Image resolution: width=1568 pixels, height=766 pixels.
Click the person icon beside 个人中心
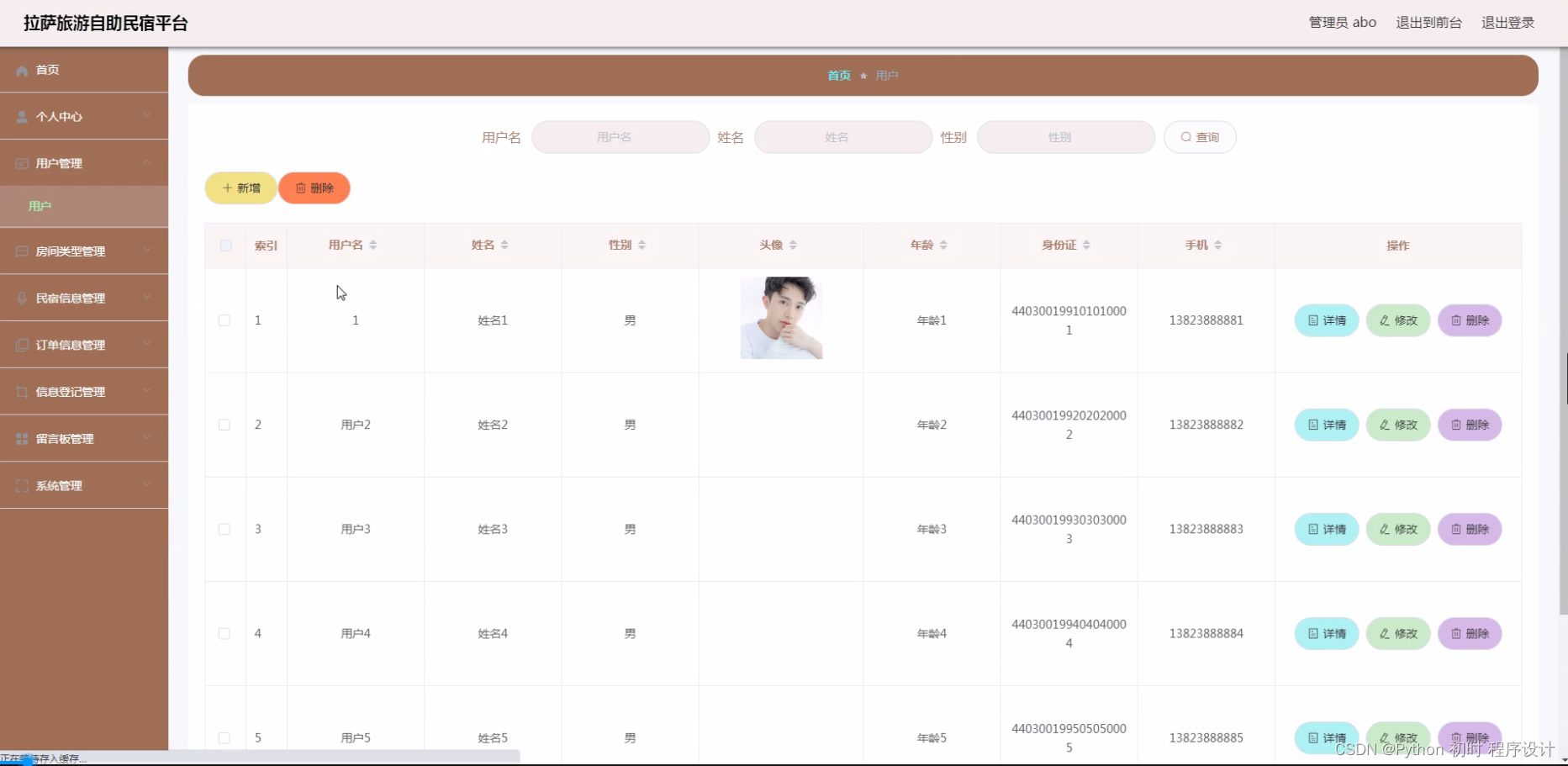pyautogui.click(x=22, y=117)
